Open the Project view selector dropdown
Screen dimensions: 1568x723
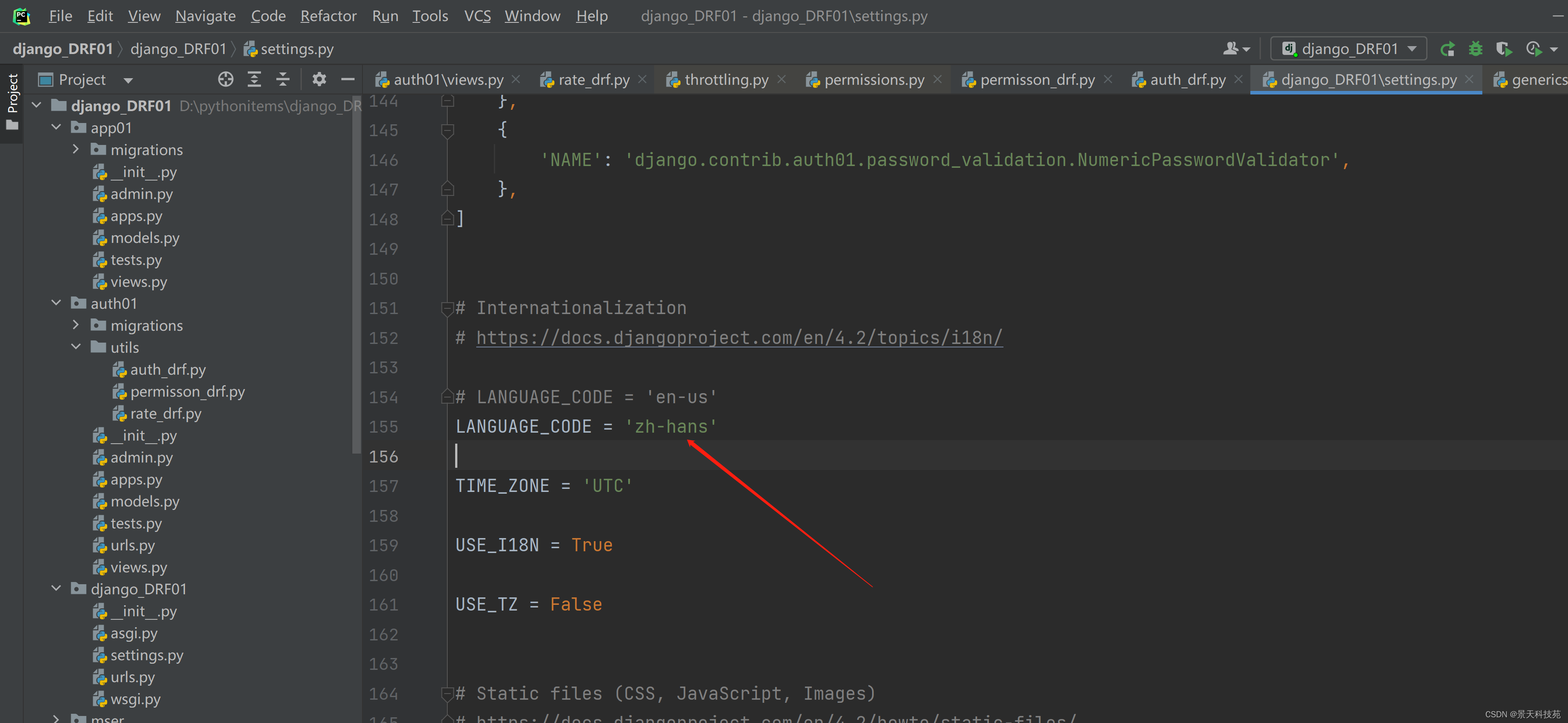pyautogui.click(x=127, y=79)
